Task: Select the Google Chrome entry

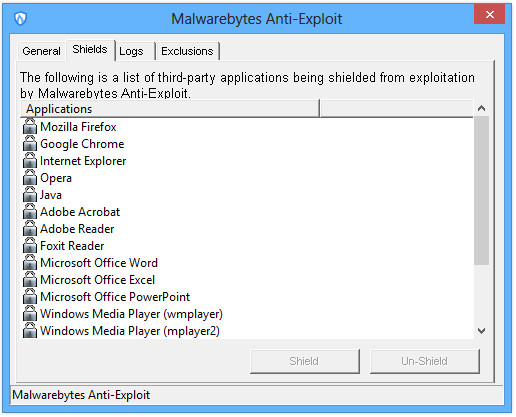Action: pos(82,144)
